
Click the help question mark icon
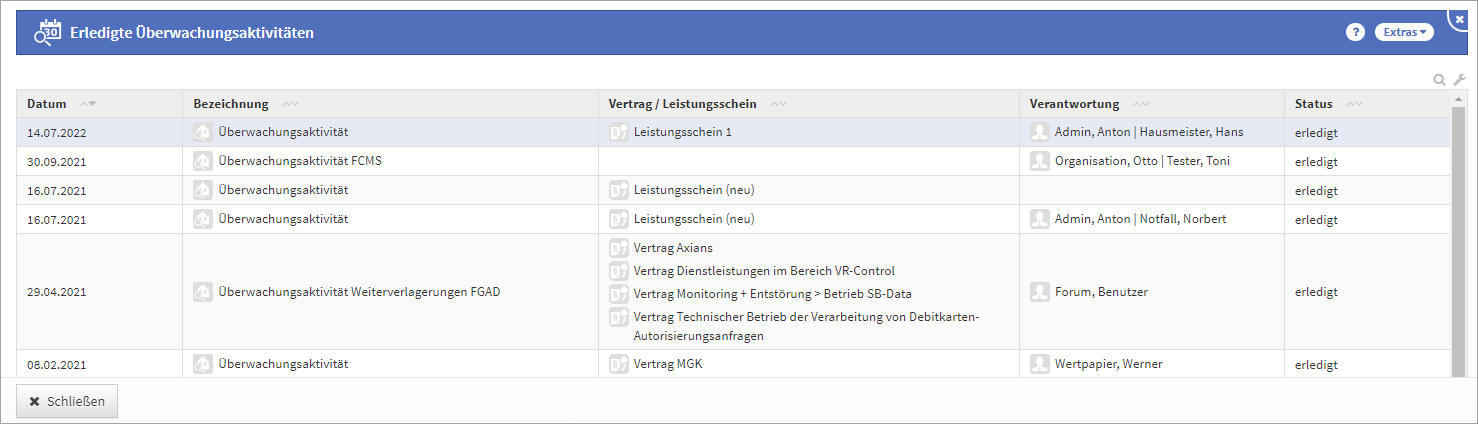tap(1355, 32)
